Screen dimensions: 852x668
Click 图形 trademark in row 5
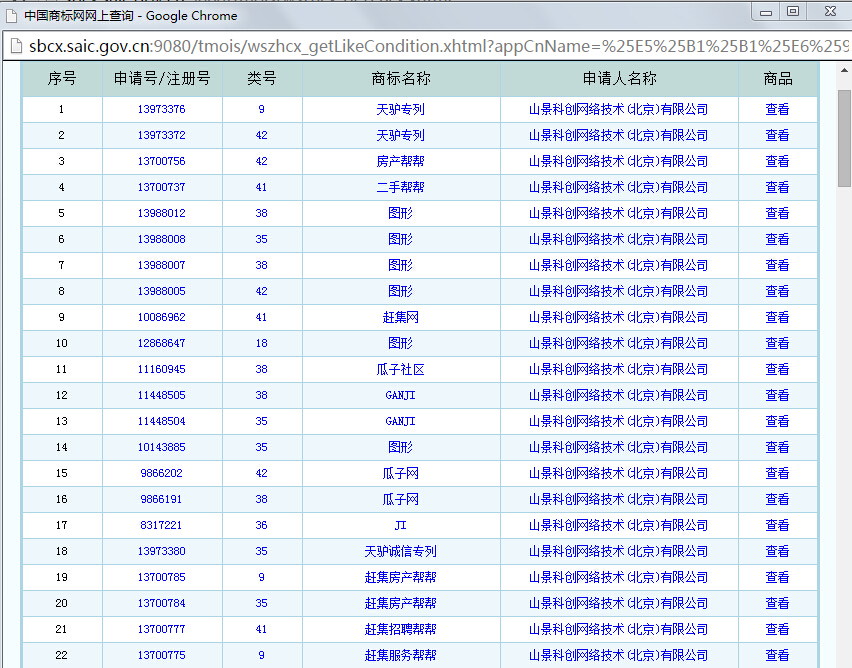400,214
